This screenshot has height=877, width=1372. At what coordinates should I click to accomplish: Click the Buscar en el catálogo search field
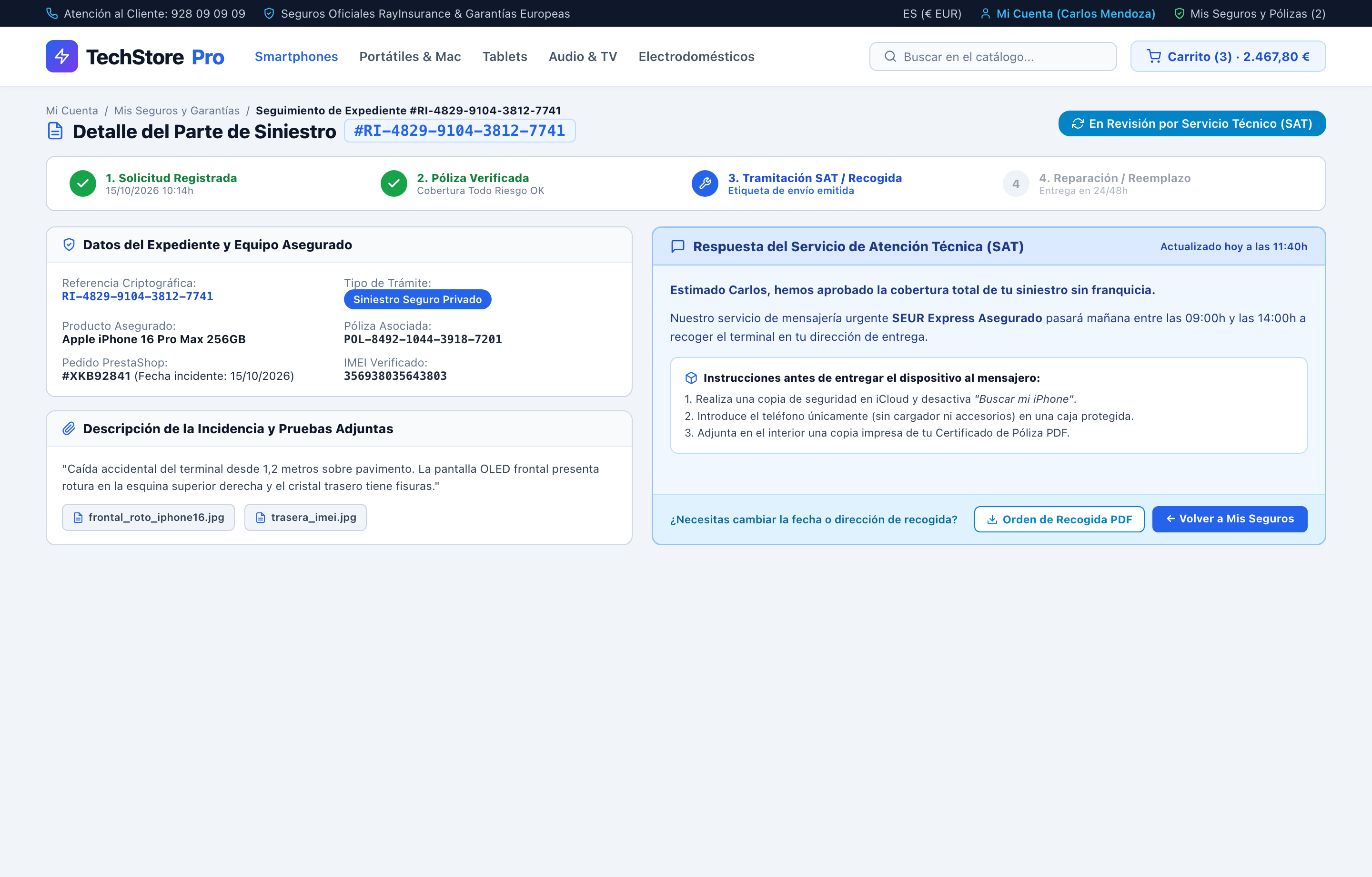992,56
